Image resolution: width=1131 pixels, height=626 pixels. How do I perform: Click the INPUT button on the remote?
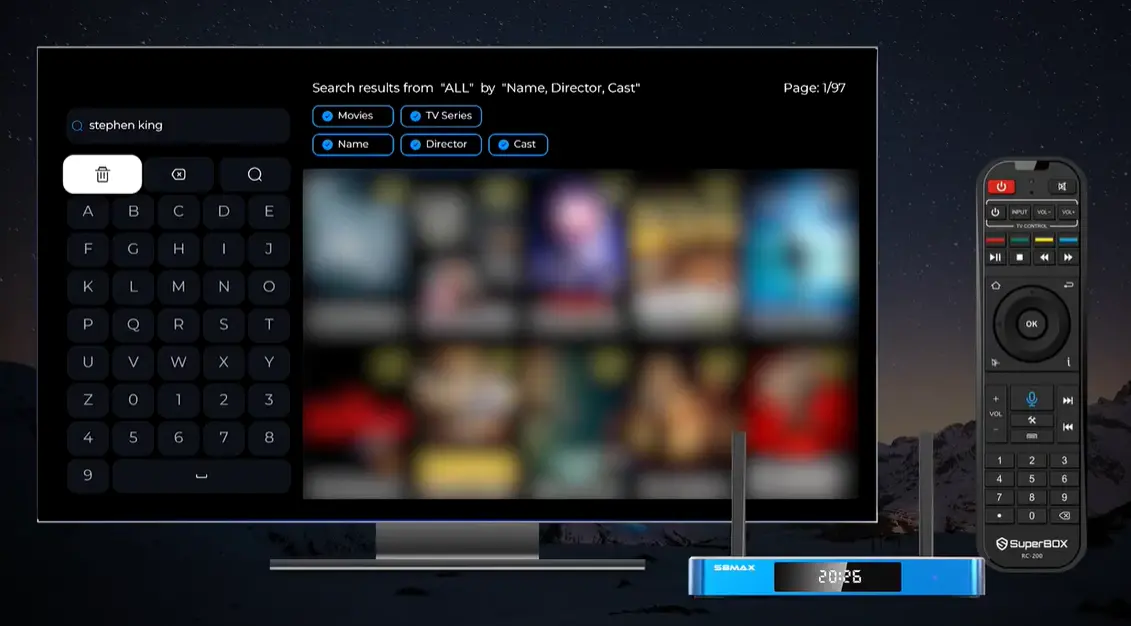coord(1019,212)
